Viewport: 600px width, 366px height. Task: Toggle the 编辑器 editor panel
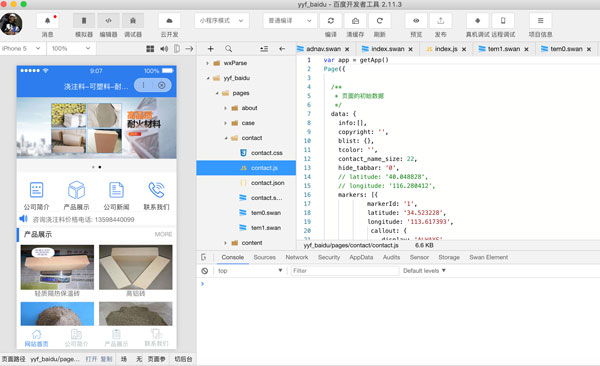[108, 21]
